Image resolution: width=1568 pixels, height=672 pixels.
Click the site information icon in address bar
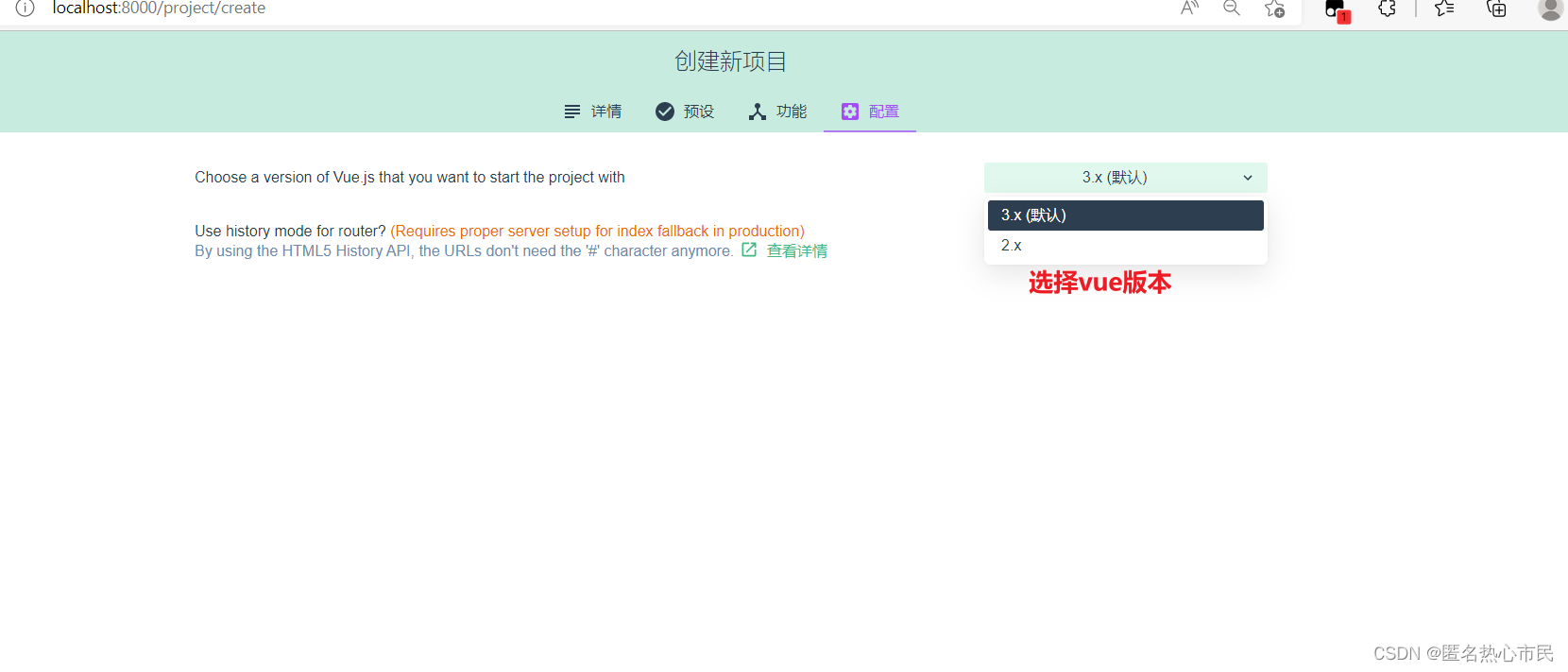point(25,9)
